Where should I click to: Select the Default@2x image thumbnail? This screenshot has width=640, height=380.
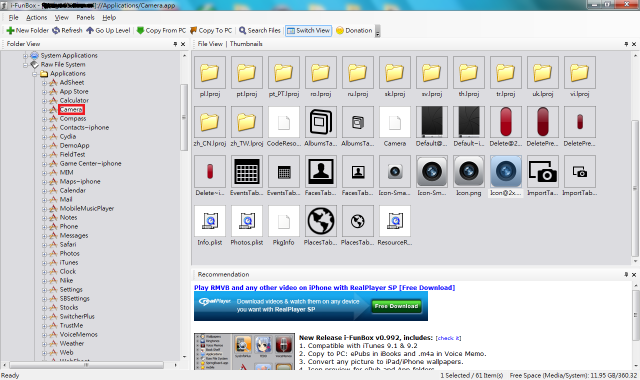[431, 122]
